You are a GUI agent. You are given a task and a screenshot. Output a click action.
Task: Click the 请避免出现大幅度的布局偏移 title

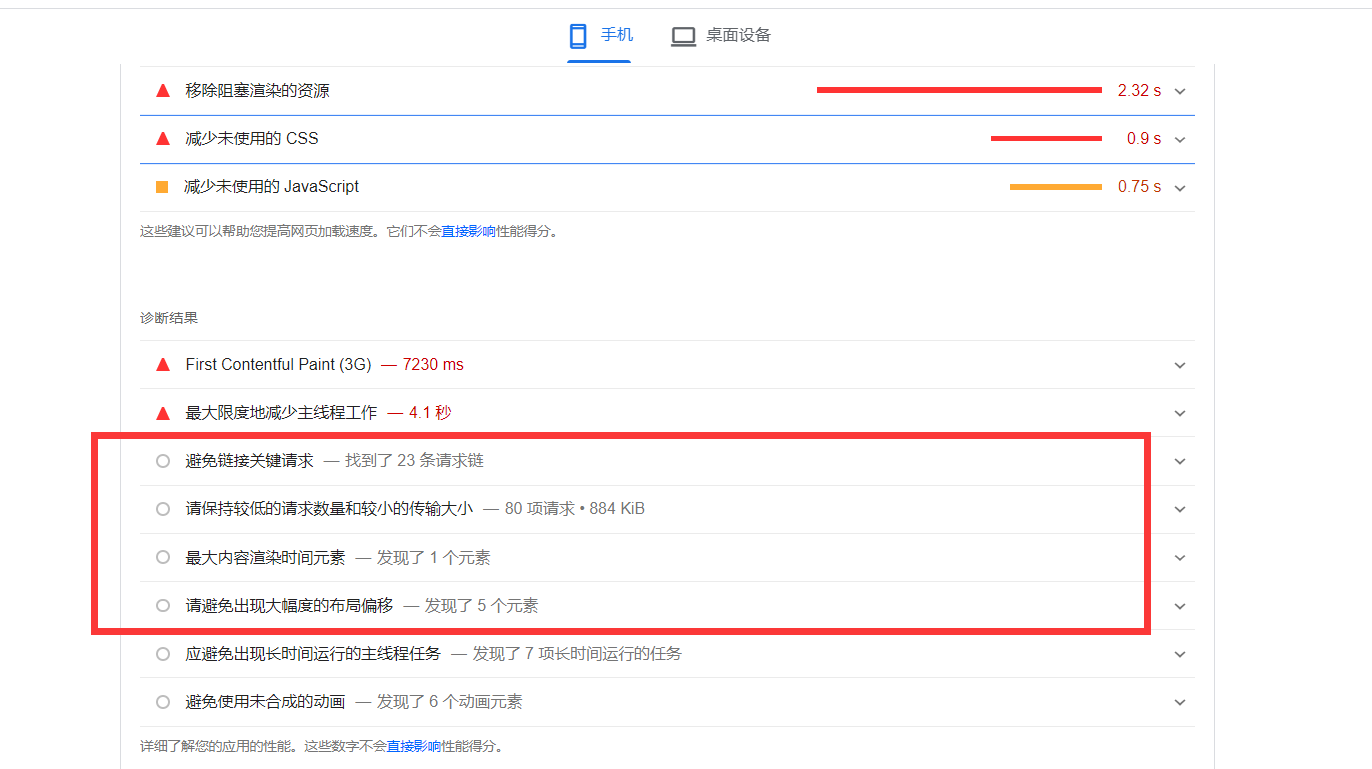click(289, 606)
